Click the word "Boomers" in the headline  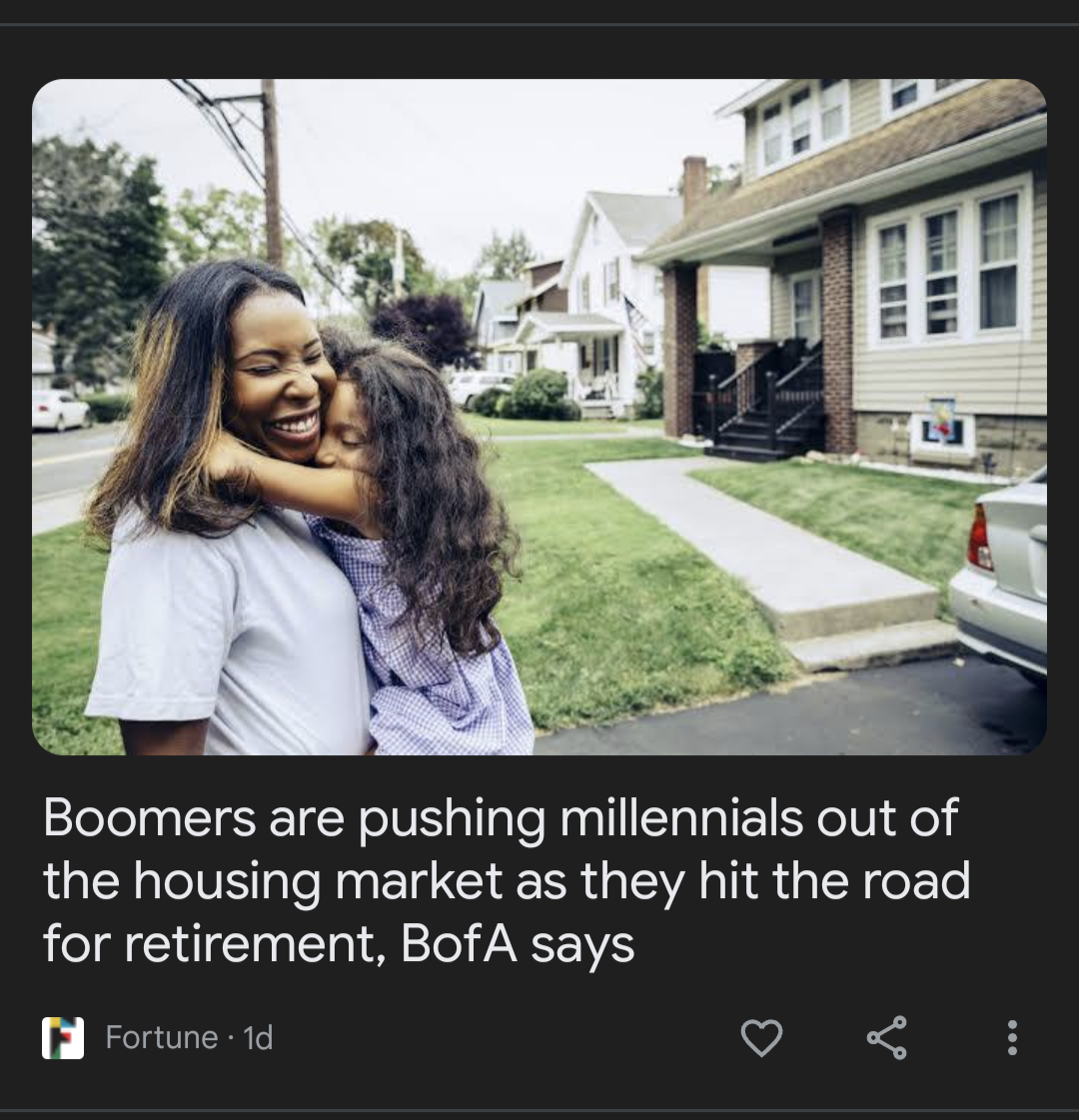click(x=149, y=817)
